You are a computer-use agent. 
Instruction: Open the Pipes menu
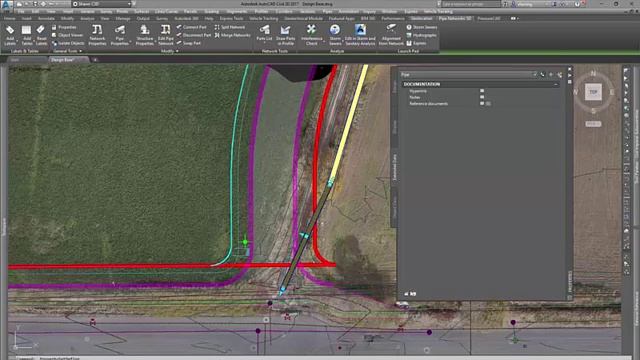click(327, 11)
